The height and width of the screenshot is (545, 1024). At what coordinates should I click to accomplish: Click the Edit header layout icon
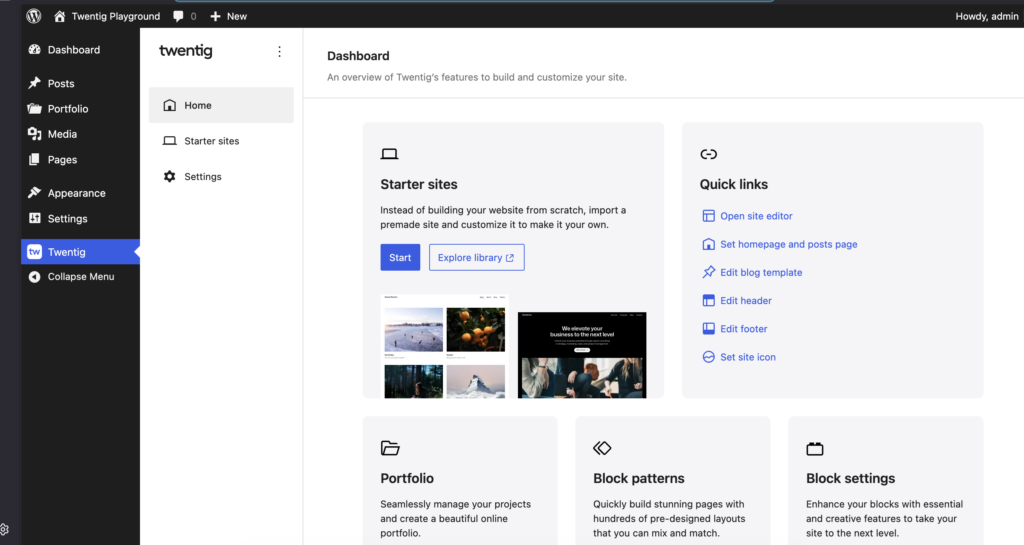(x=709, y=300)
